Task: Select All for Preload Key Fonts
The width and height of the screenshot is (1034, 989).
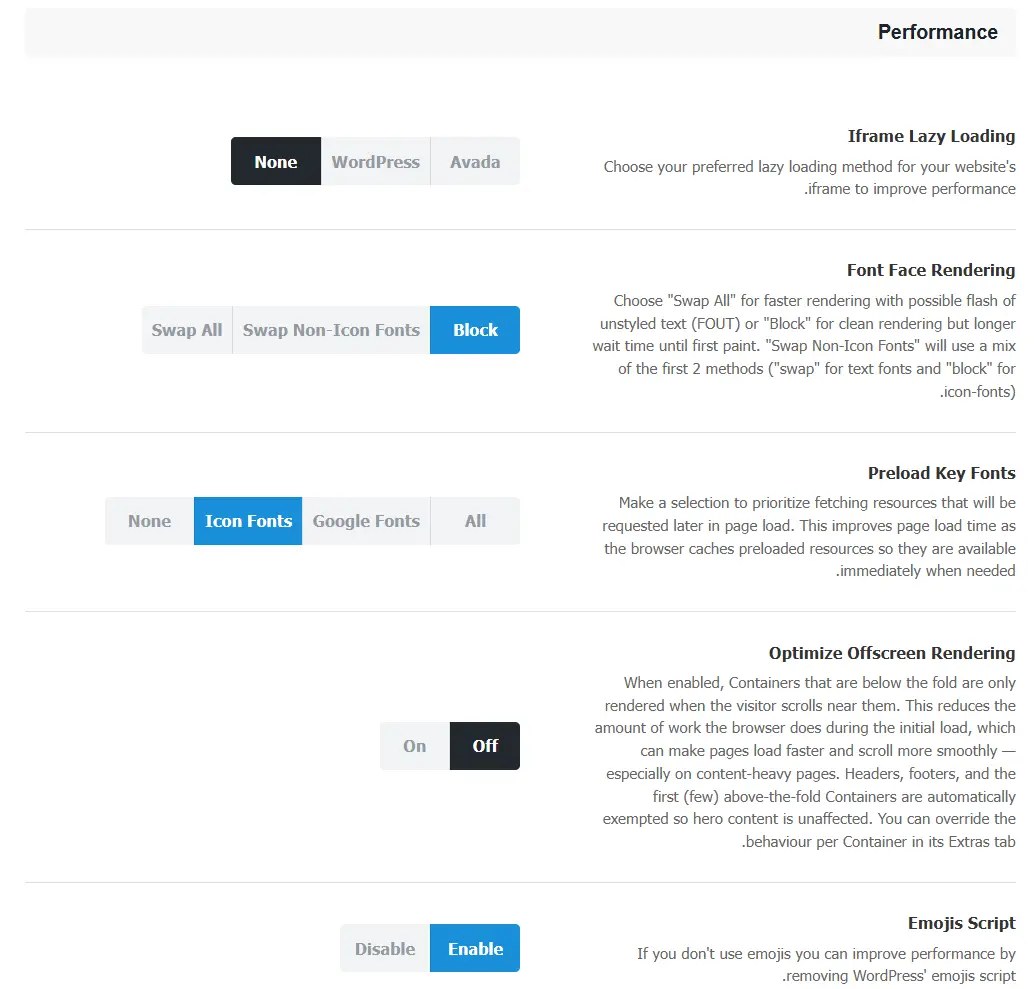Action: (x=475, y=521)
